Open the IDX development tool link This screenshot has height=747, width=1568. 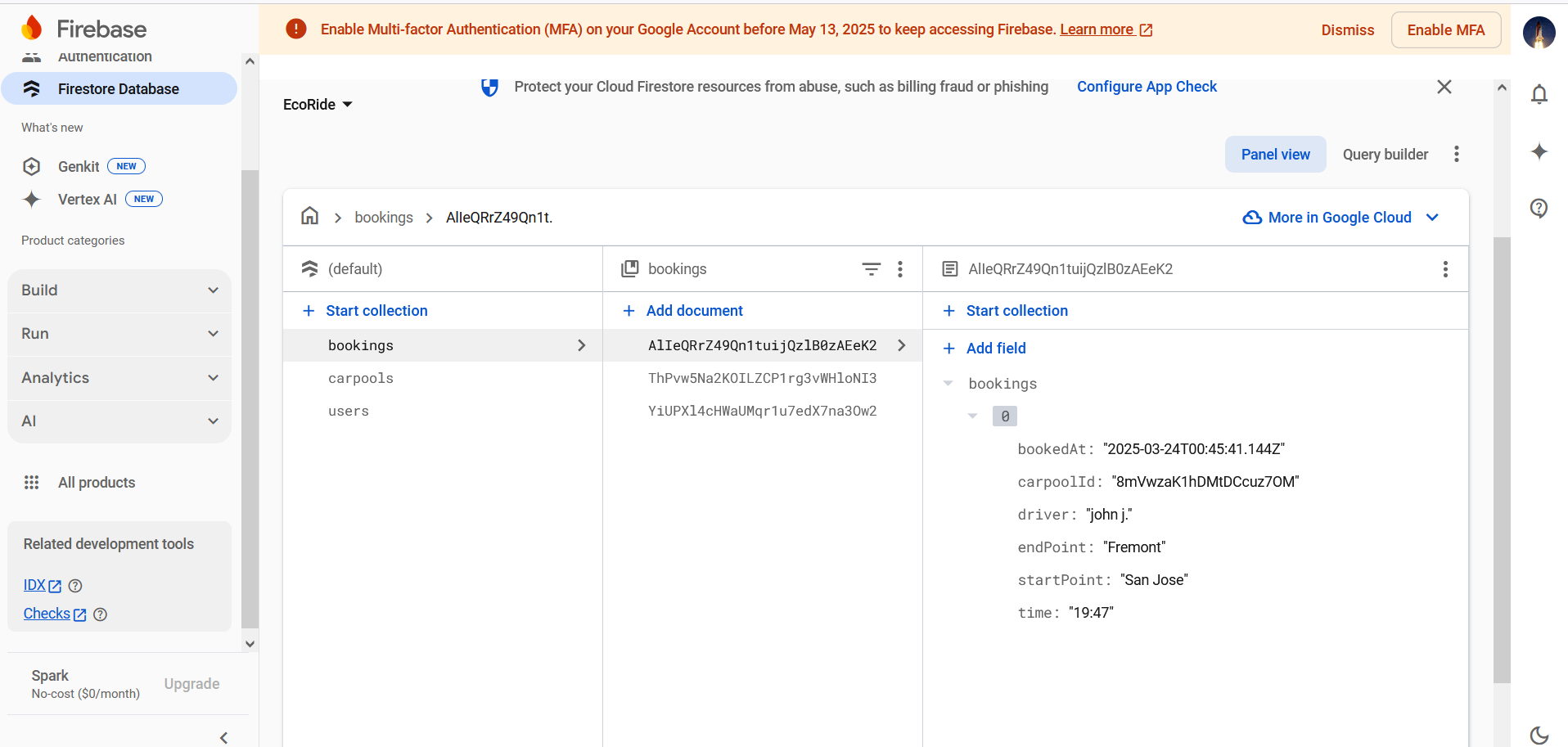tap(42, 586)
